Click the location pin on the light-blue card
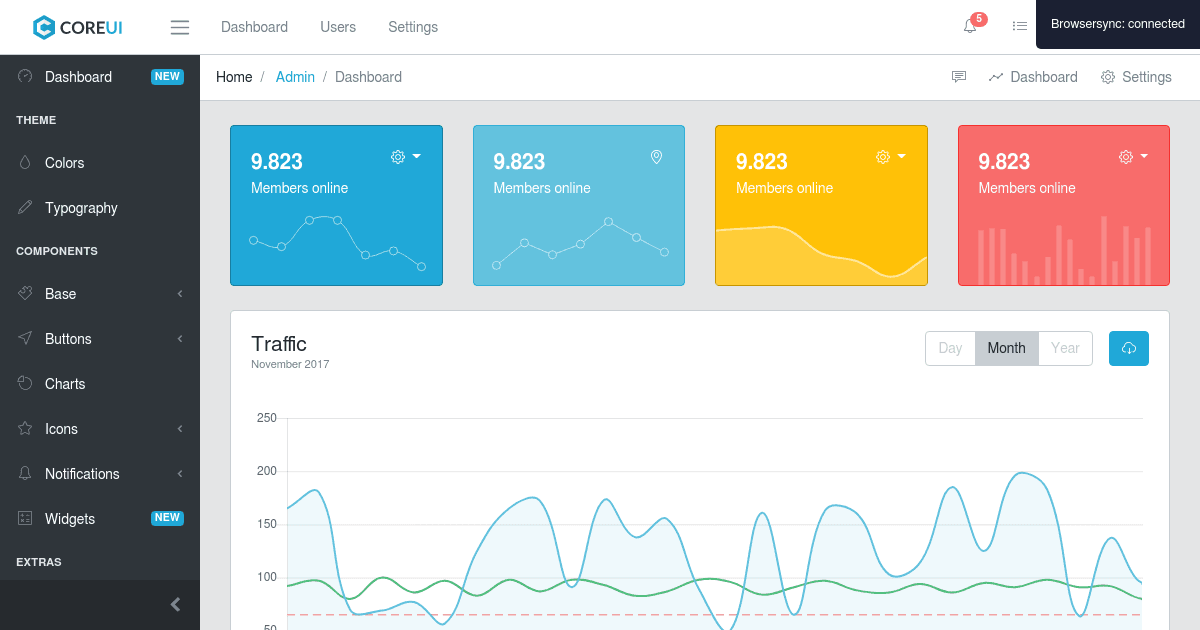This screenshot has height=630, width=1200. [656, 157]
